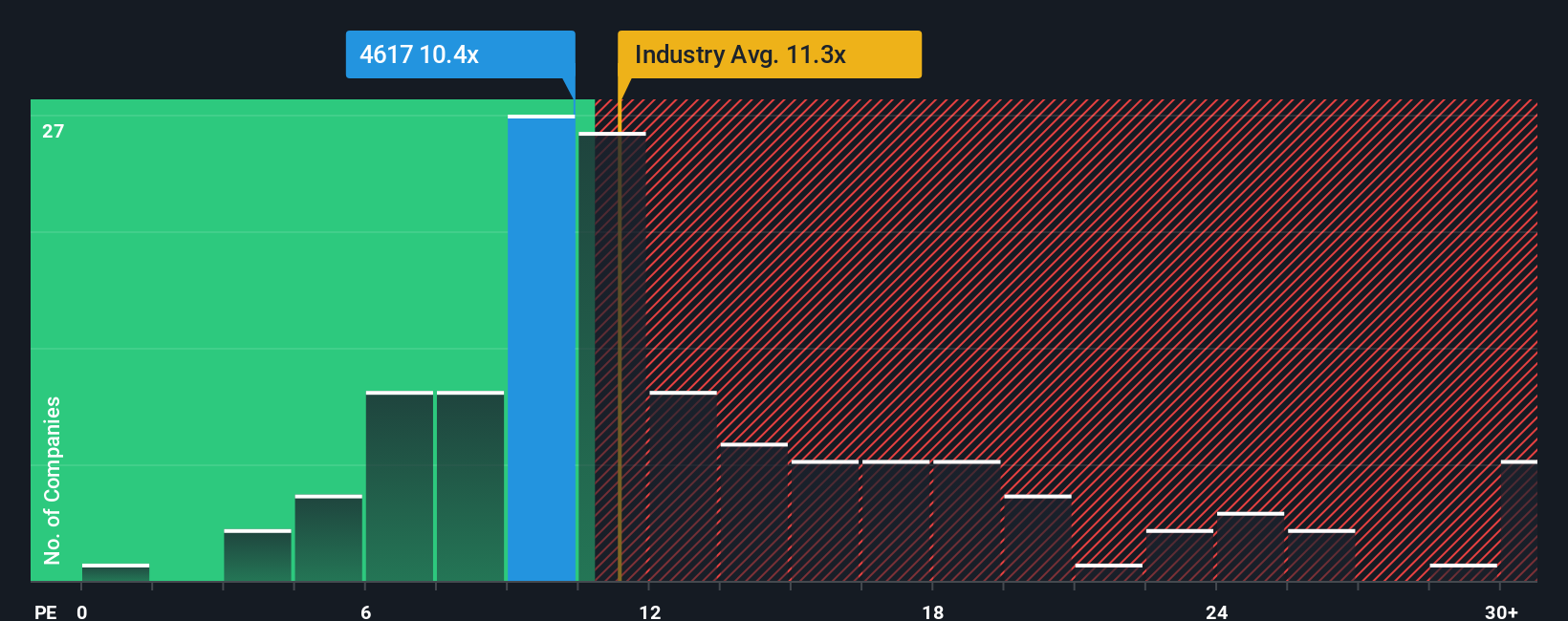Click the x-axis tick label 12
Viewport: 1568px width, 621px height.
pyautogui.click(x=650, y=611)
